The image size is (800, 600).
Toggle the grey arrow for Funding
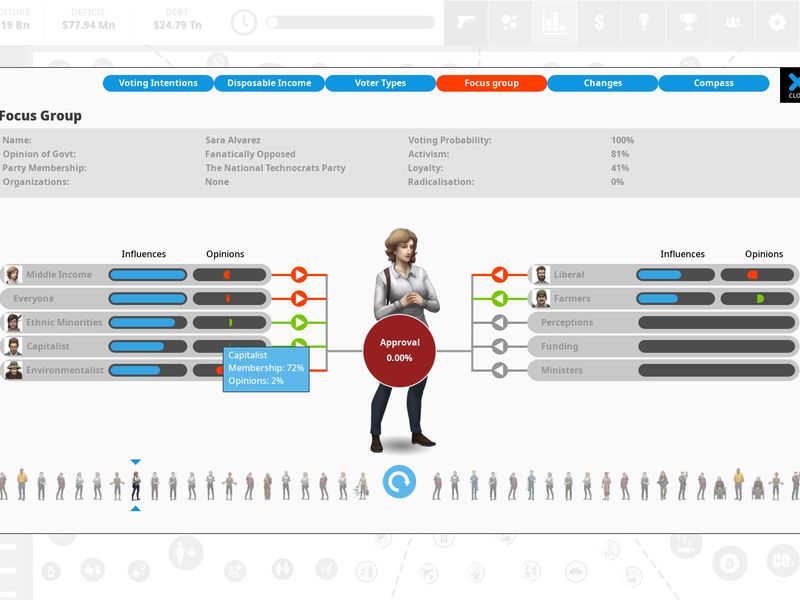coord(500,346)
